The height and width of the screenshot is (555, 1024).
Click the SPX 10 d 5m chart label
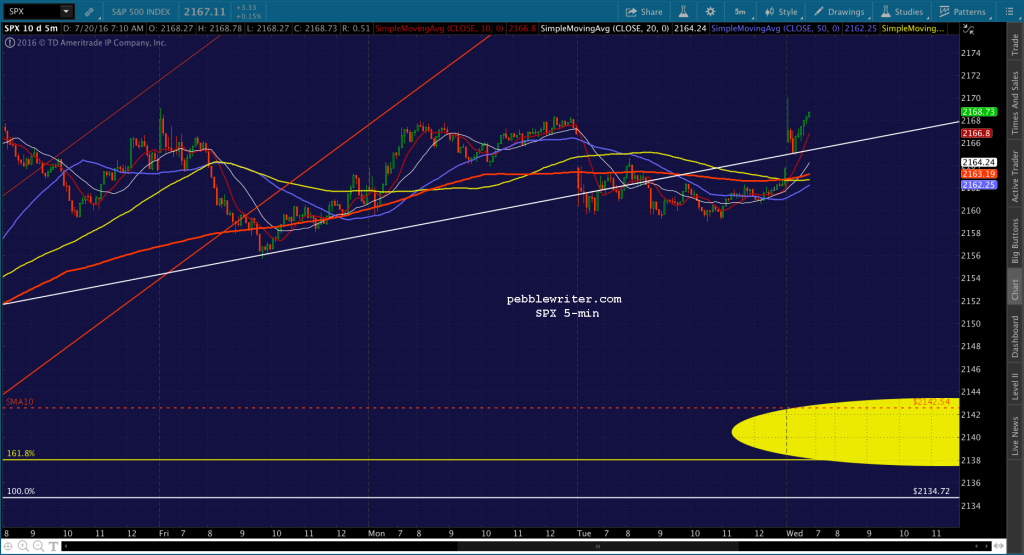point(31,29)
